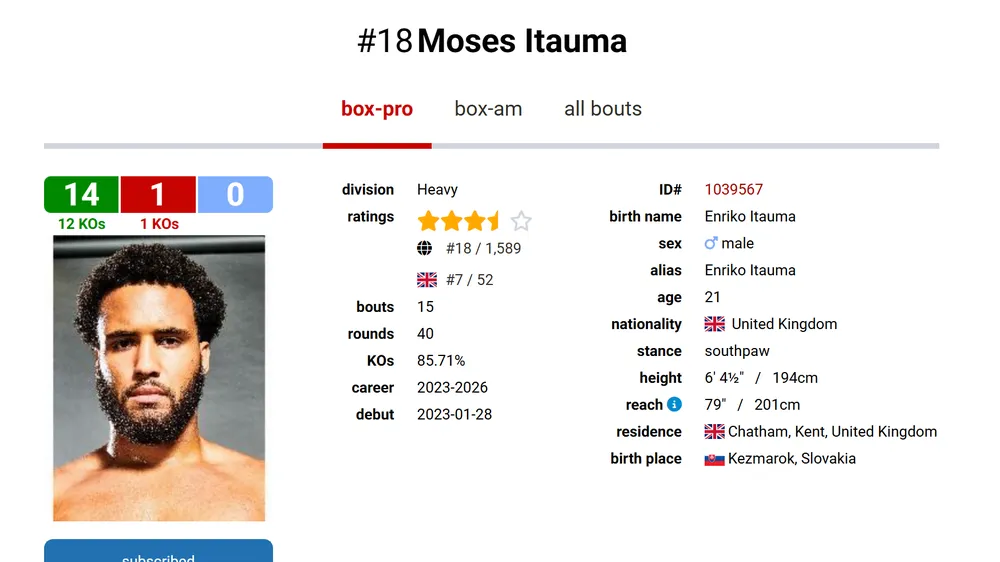Click the empty fifth rating star

[x=521, y=221]
